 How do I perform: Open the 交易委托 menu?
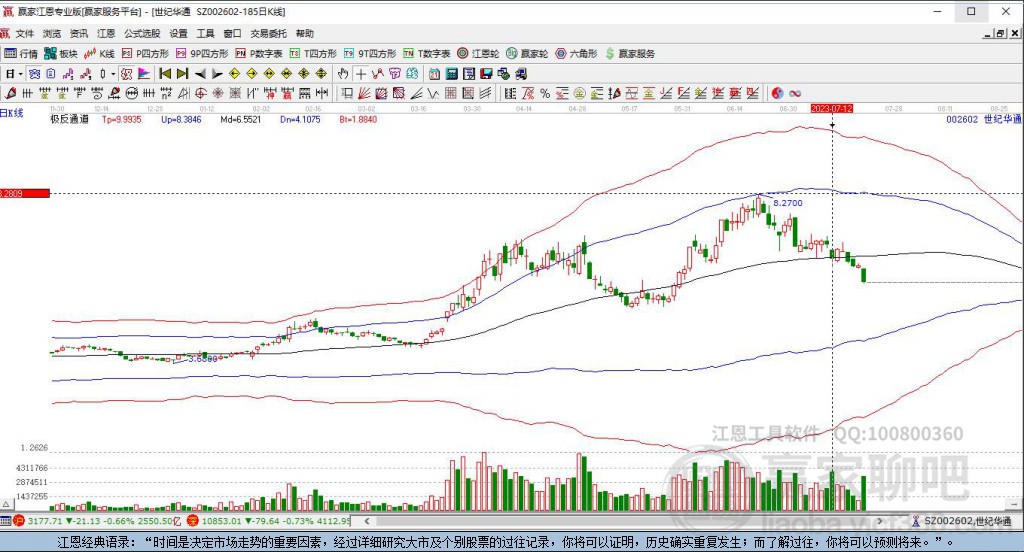tap(268, 33)
